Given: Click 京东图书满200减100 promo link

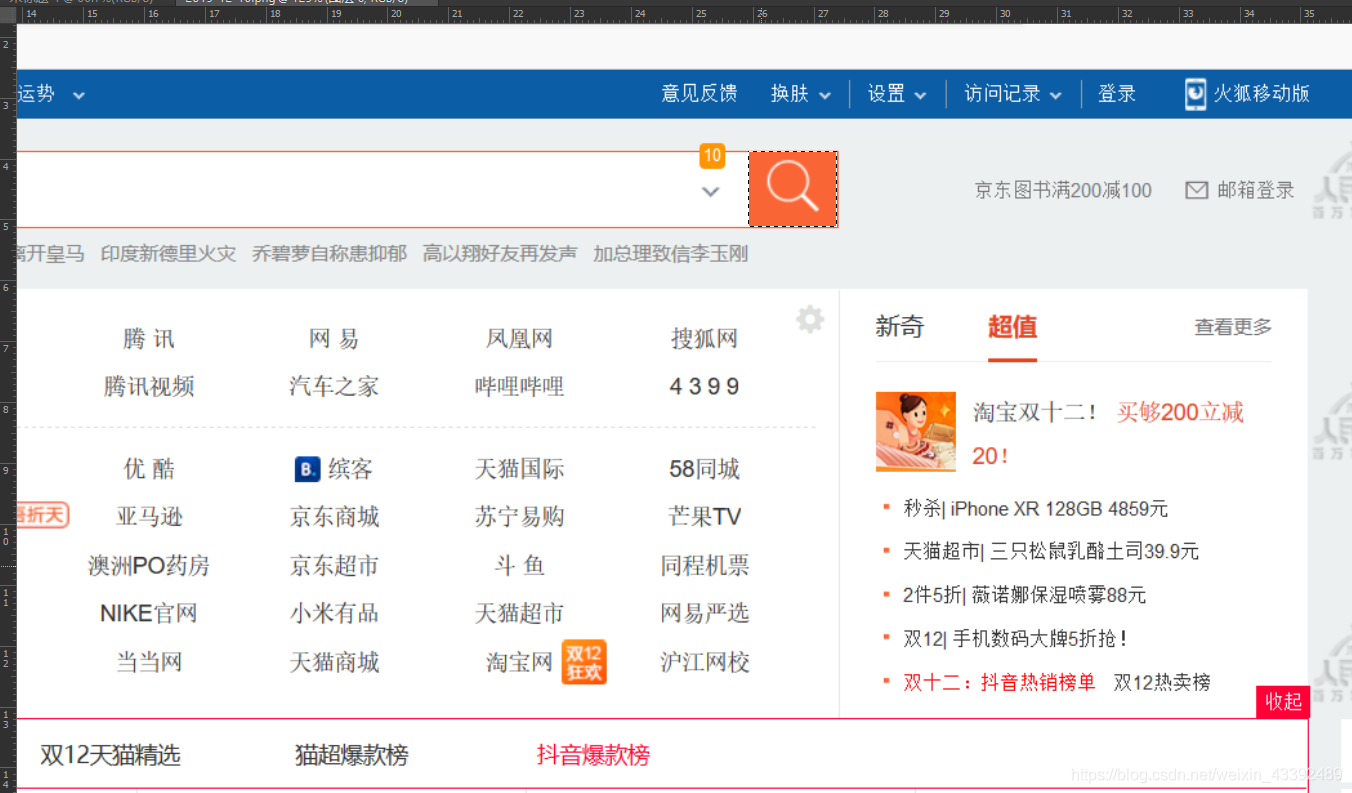Looking at the screenshot, I should pos(1063,190).
